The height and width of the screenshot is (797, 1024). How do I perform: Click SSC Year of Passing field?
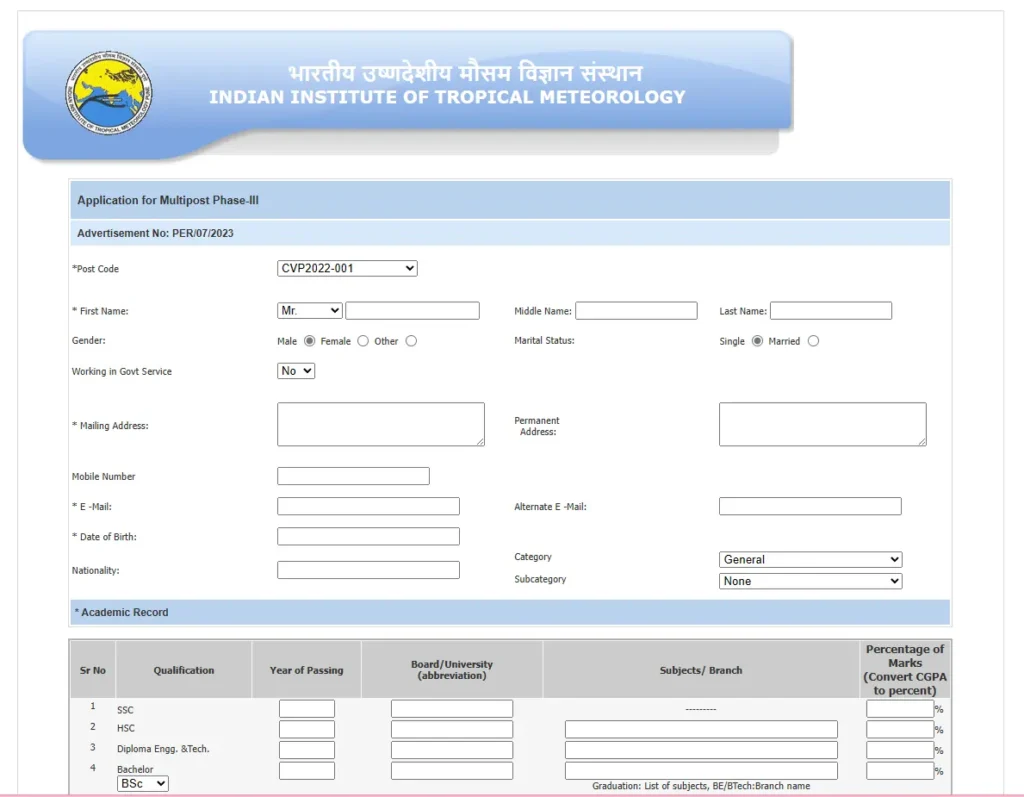(306, 709)
